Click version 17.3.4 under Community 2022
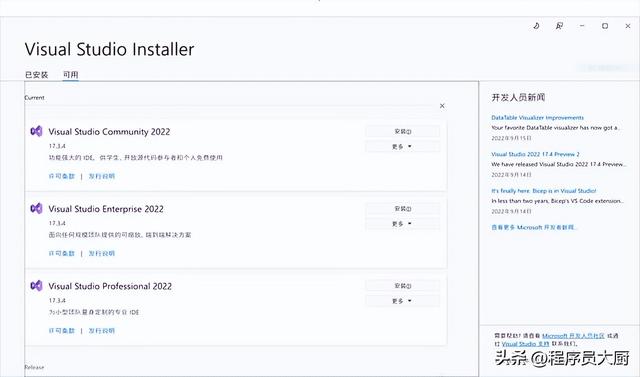 coord(57,146)
